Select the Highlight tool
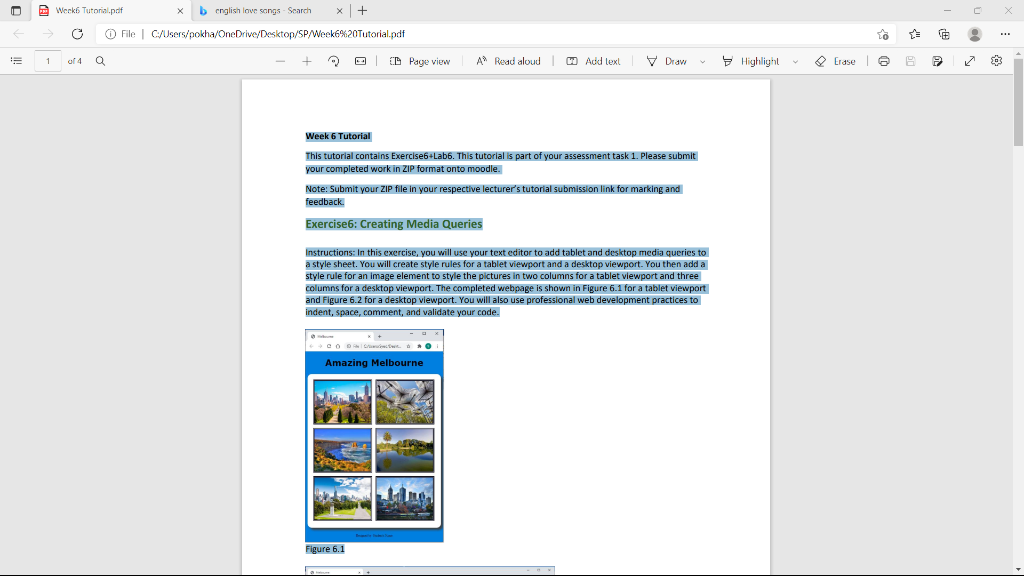Viewport: 1024px width, 576px height. pos(751,61)
